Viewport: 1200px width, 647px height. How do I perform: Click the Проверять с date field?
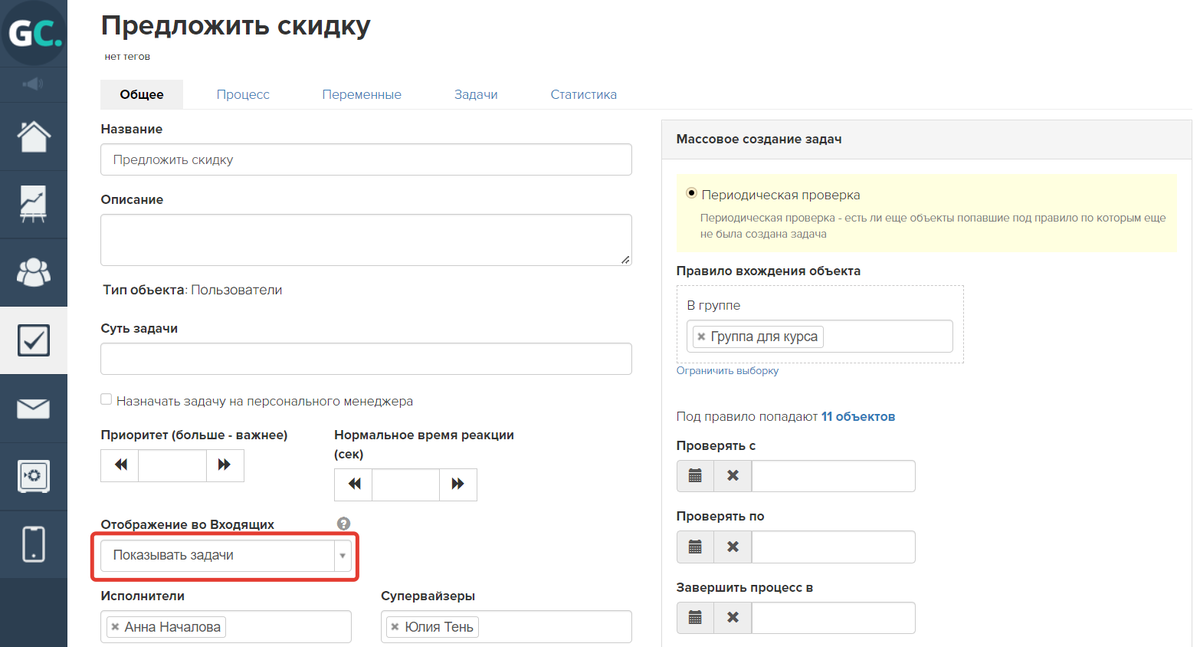pos(833,476)
